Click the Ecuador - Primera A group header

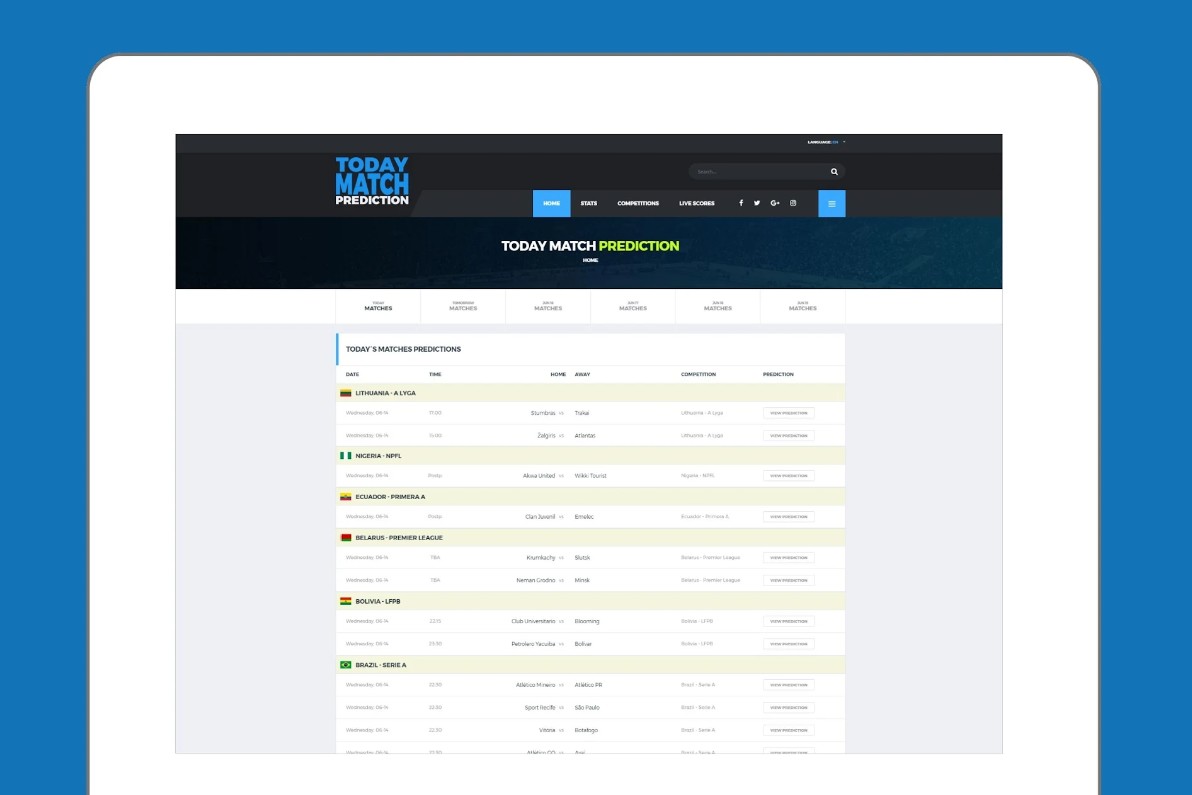tap(591, 497)
